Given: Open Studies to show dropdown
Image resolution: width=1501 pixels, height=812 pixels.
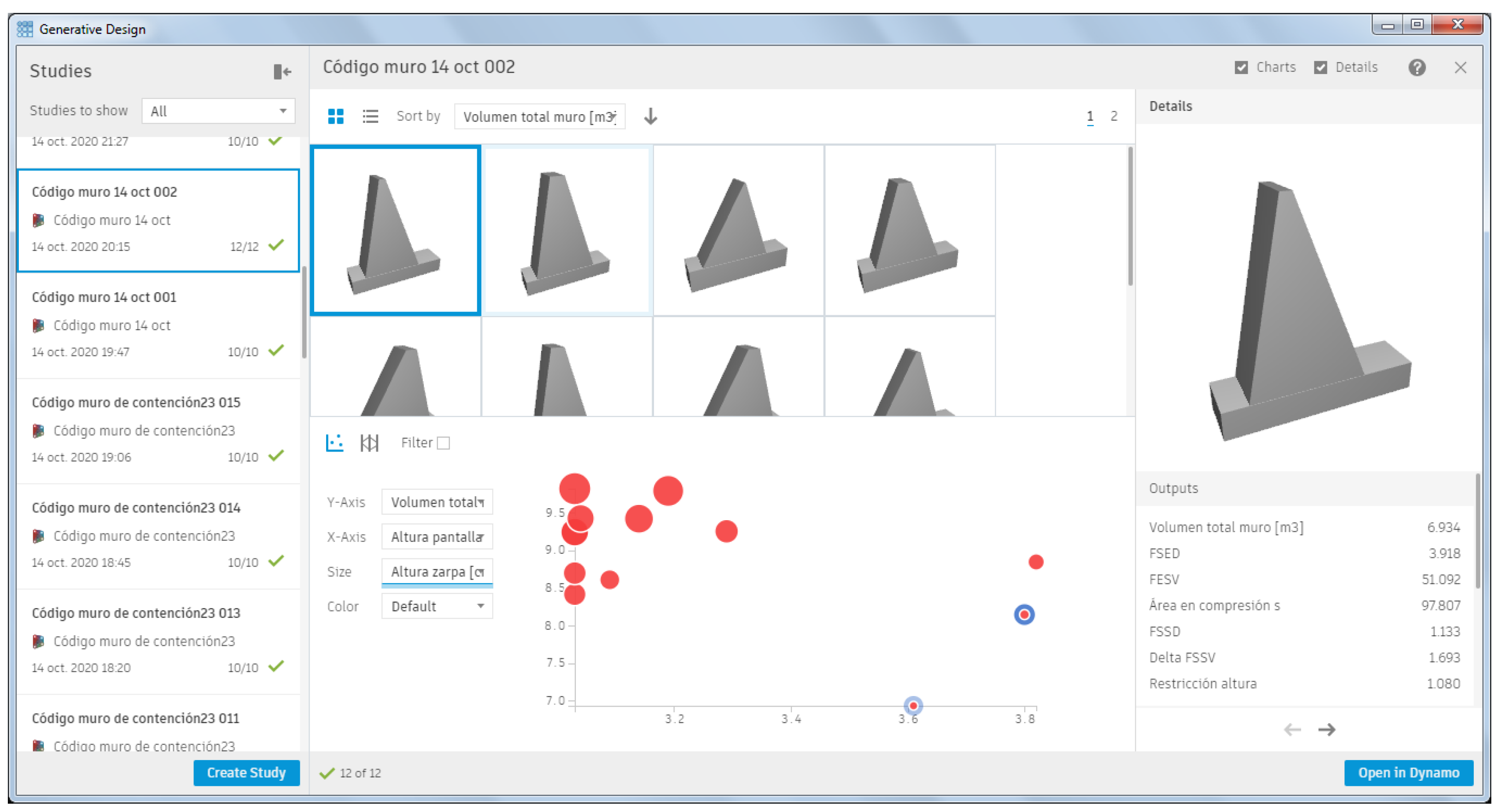Looking at the screenshot, I should [218, 111].
